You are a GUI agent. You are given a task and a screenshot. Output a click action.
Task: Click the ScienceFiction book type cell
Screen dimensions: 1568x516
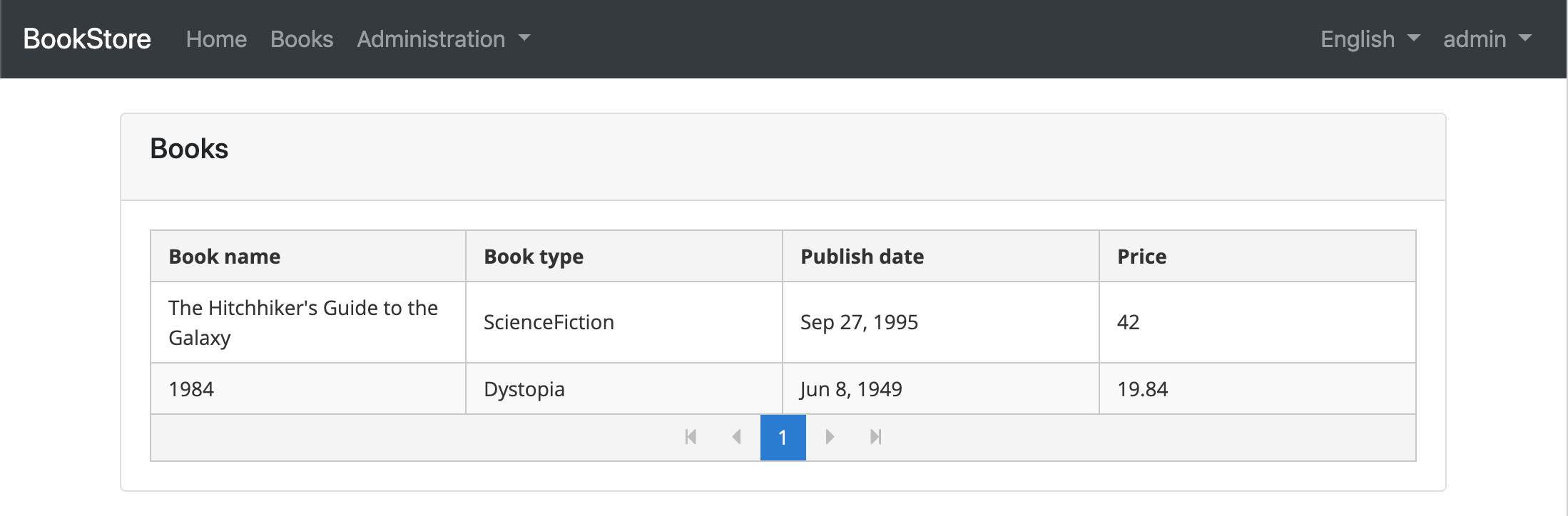(x=549, y=322)
